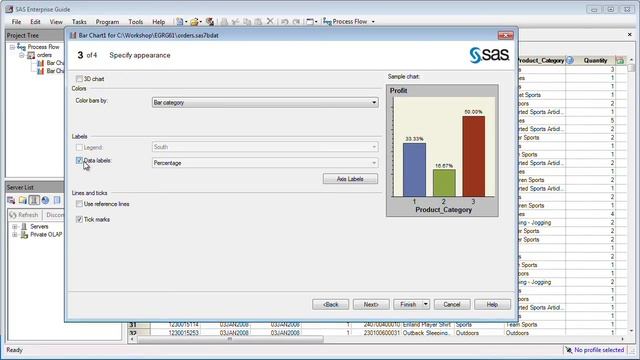Open the File menu
The height and width of the screenshot is (360, 640).
pyautogui.click(x=16, y=22)
